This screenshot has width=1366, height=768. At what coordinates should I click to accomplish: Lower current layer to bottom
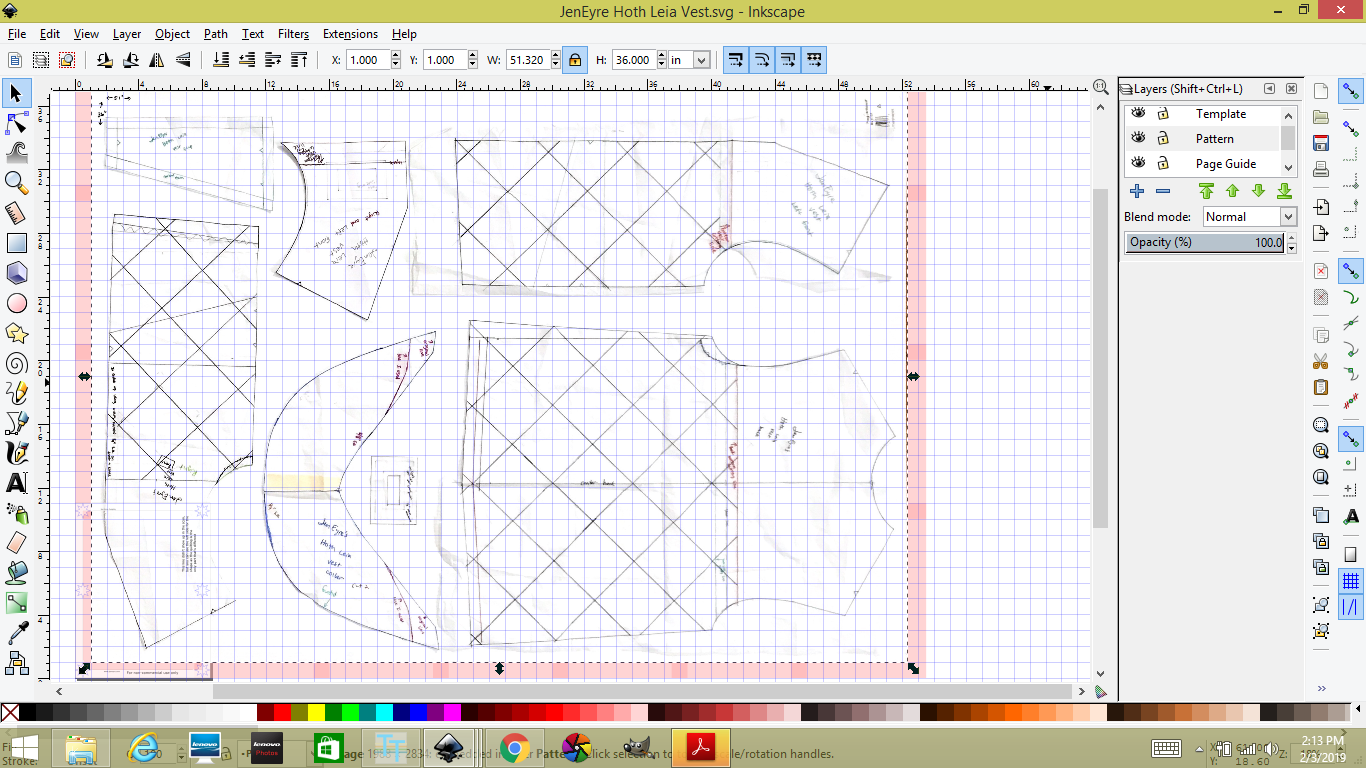1284,191
